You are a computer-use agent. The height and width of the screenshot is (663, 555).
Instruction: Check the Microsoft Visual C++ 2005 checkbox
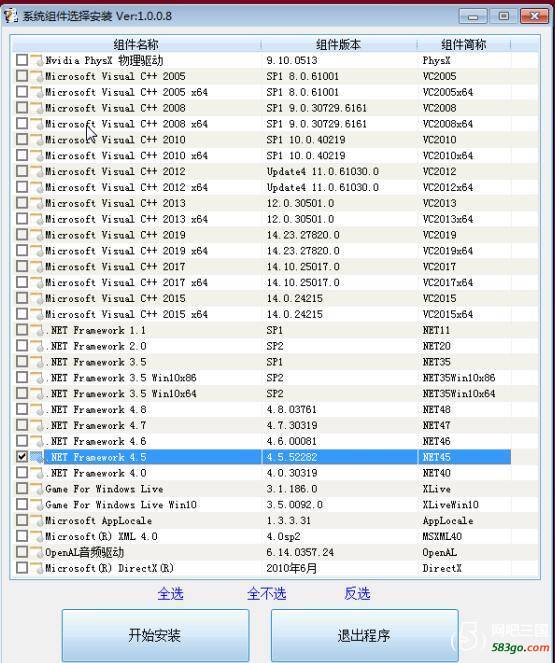22,76
